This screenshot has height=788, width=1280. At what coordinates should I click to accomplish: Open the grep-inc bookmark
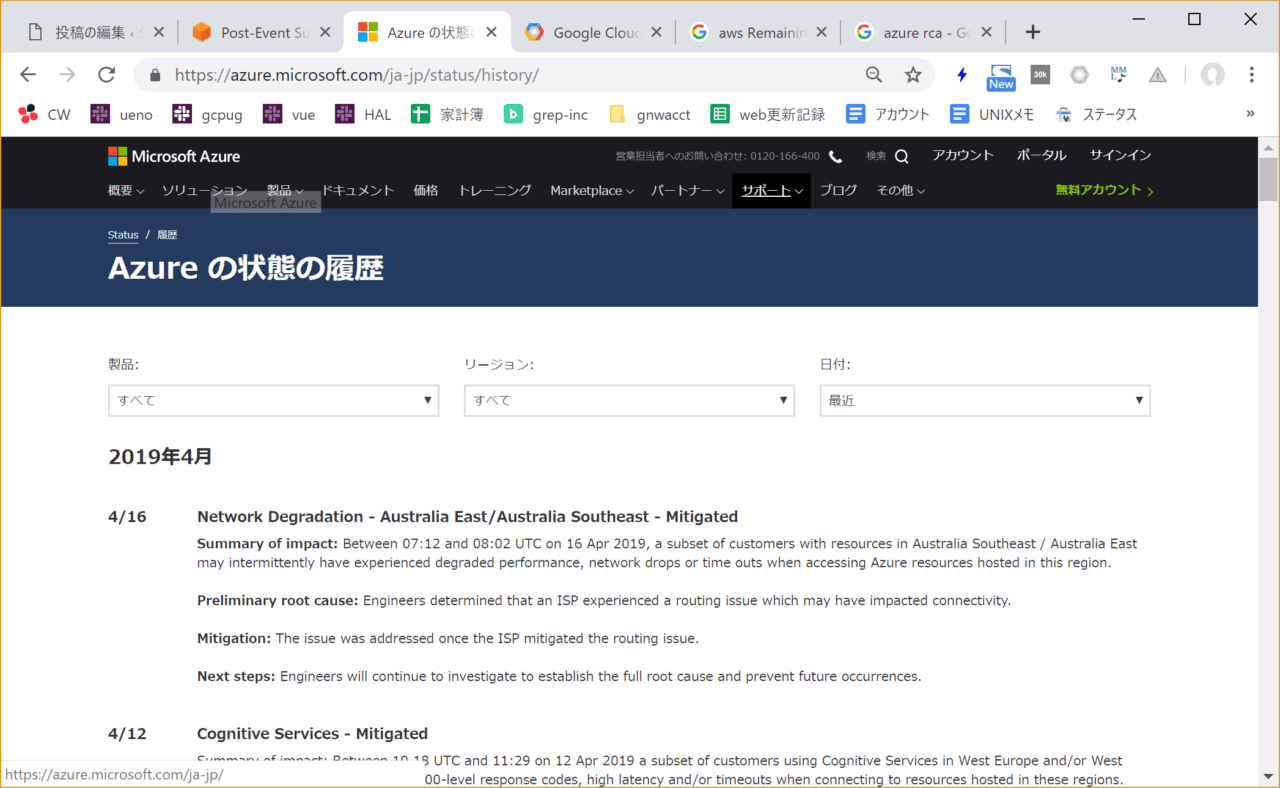546,114
